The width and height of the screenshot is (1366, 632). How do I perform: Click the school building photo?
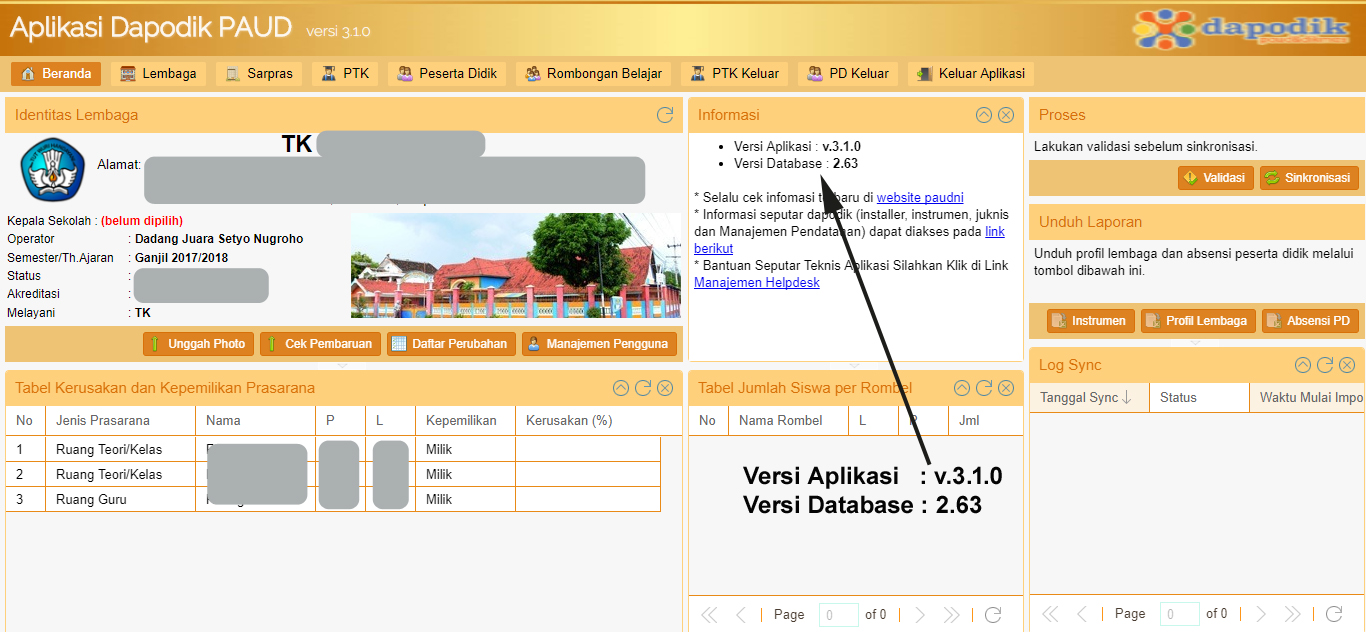516,265
